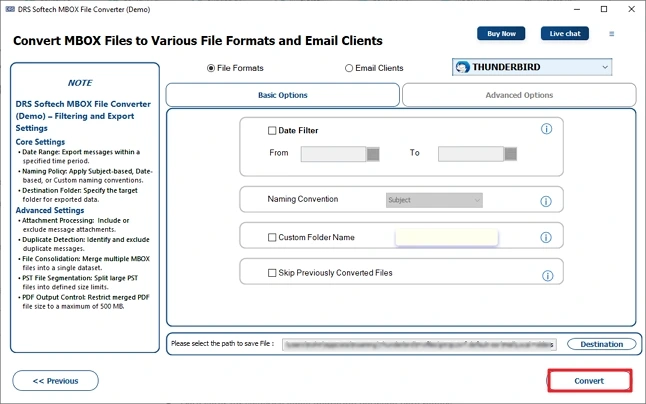The width and height of the screenshot is (646, 404).
Task: Close the MBOX File Converter window
Action: pyautogui.click(x=631, y=9)
